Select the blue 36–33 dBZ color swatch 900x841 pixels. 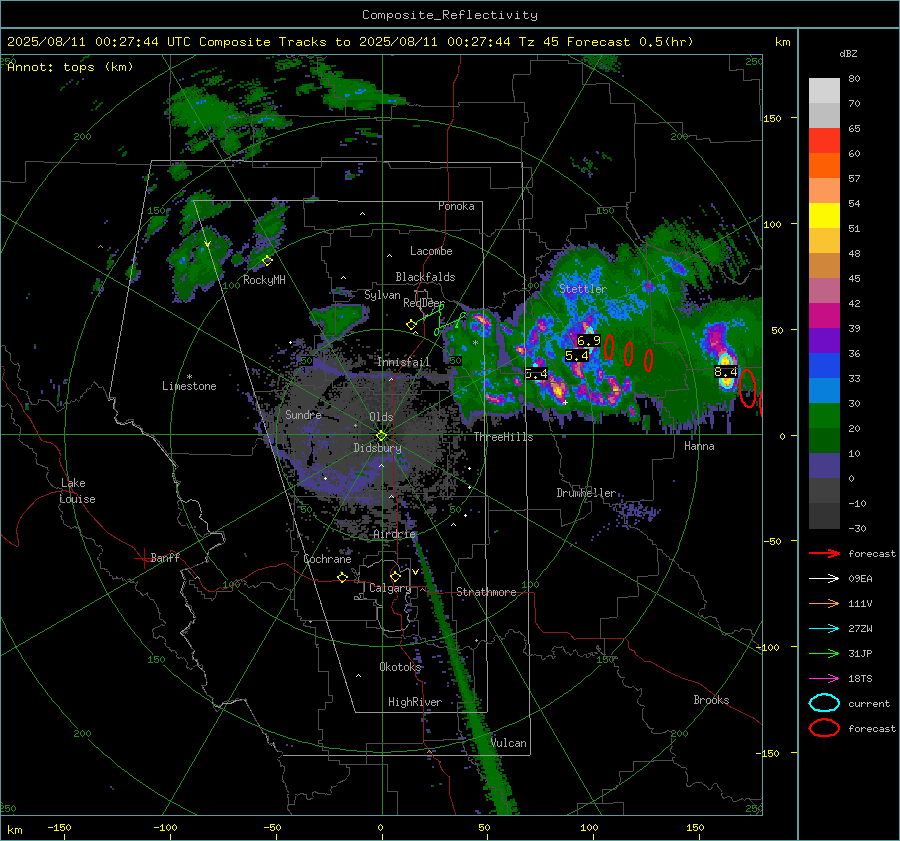pos(824,366)
